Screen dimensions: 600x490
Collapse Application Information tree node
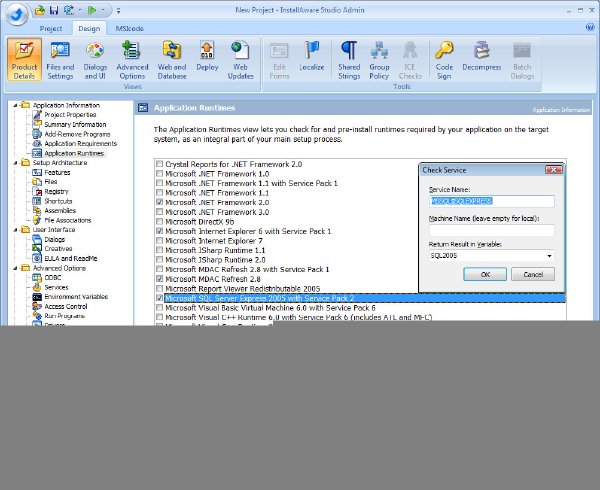pos(15,105)
